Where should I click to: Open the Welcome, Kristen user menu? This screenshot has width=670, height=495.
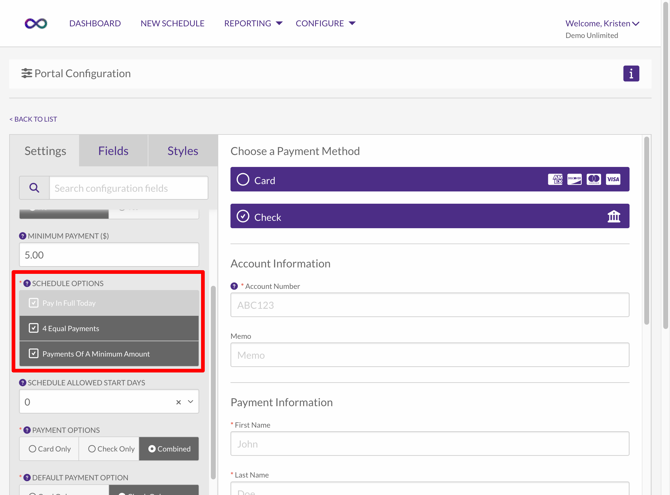(x=602, y=24)
